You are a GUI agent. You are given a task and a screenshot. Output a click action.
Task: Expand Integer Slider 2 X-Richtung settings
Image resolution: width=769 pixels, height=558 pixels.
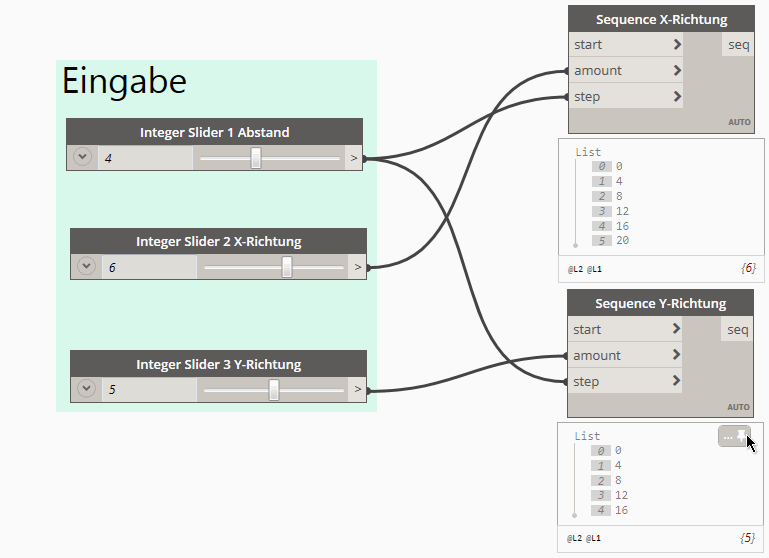(x=86, y=267)
